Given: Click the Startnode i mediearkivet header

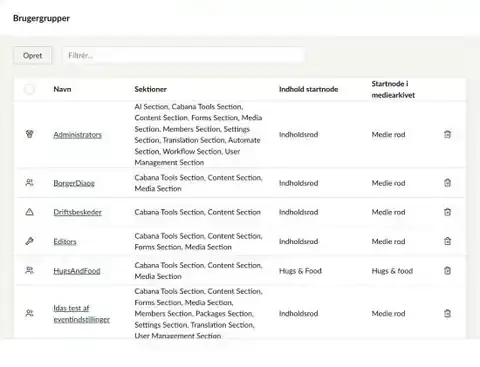Looking at the screenshot, I should 393,89.
